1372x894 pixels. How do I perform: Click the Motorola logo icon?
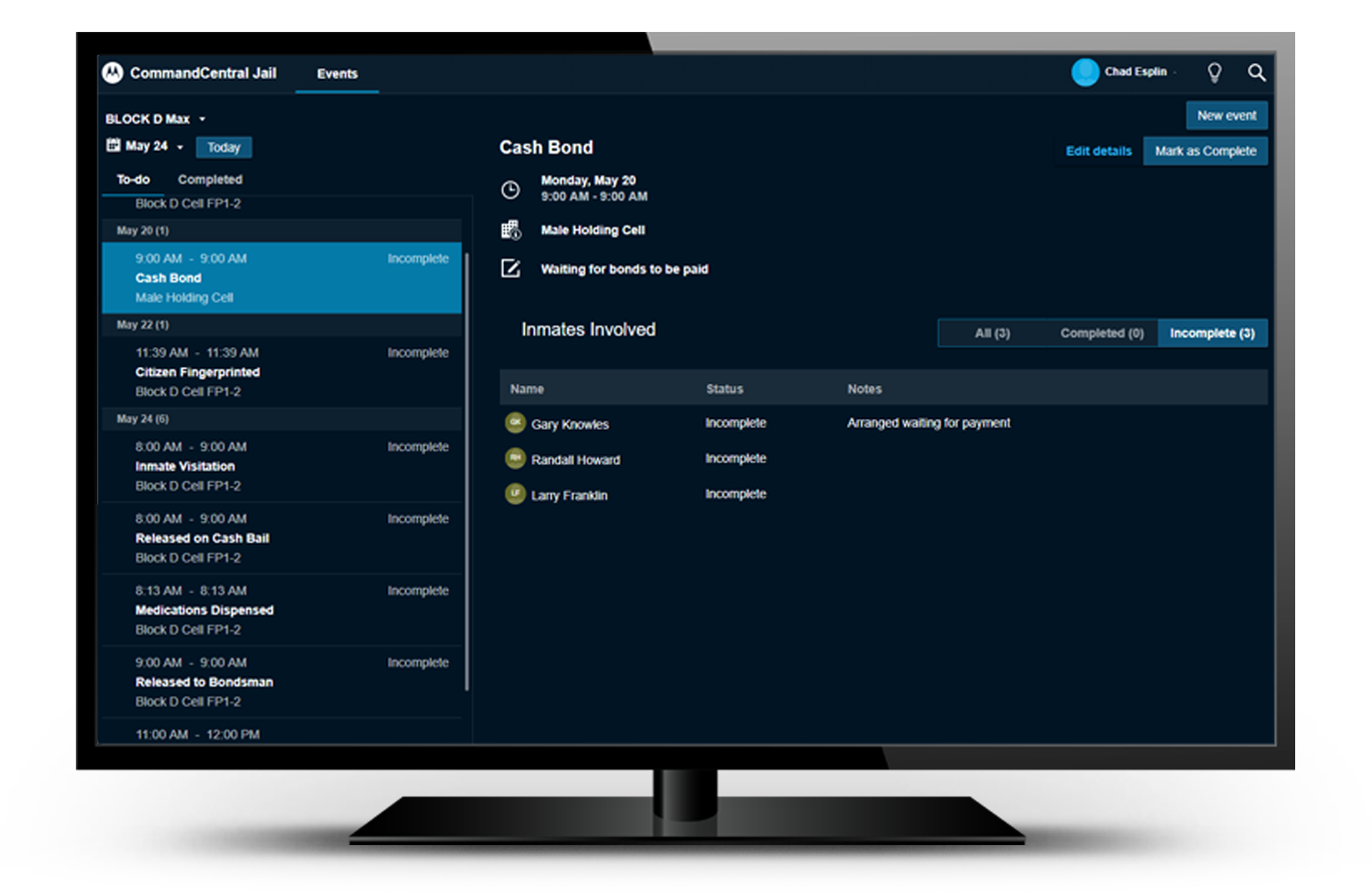pyautogui.click(x=113, y=73)
